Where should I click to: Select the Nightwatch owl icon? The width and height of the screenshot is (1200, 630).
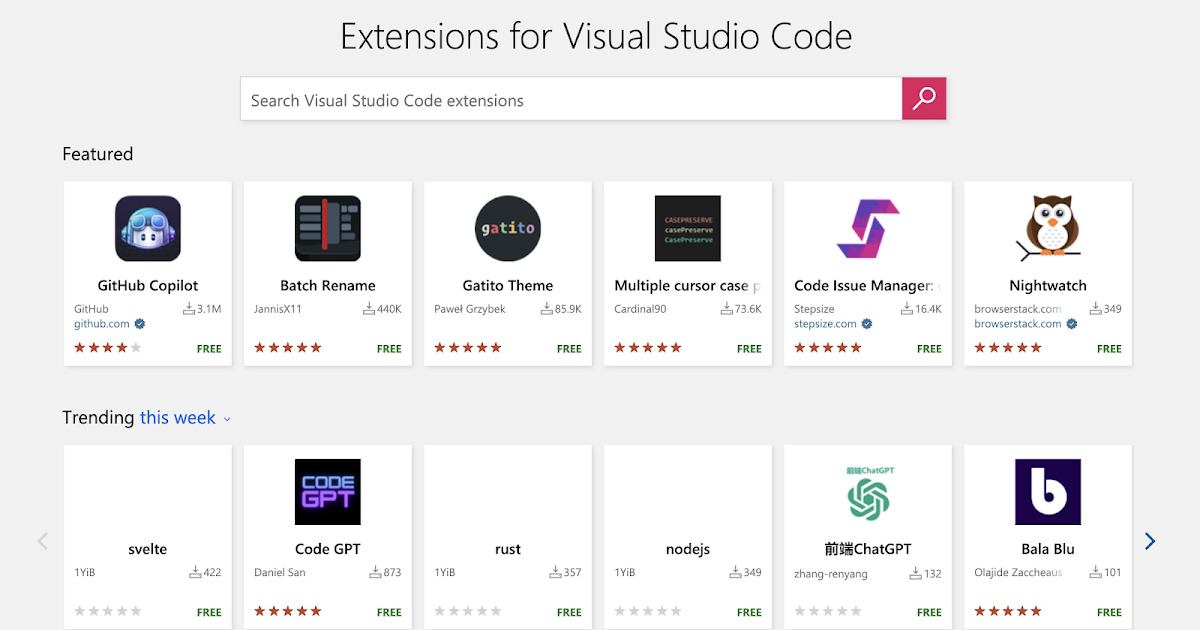pos(1047,228)
